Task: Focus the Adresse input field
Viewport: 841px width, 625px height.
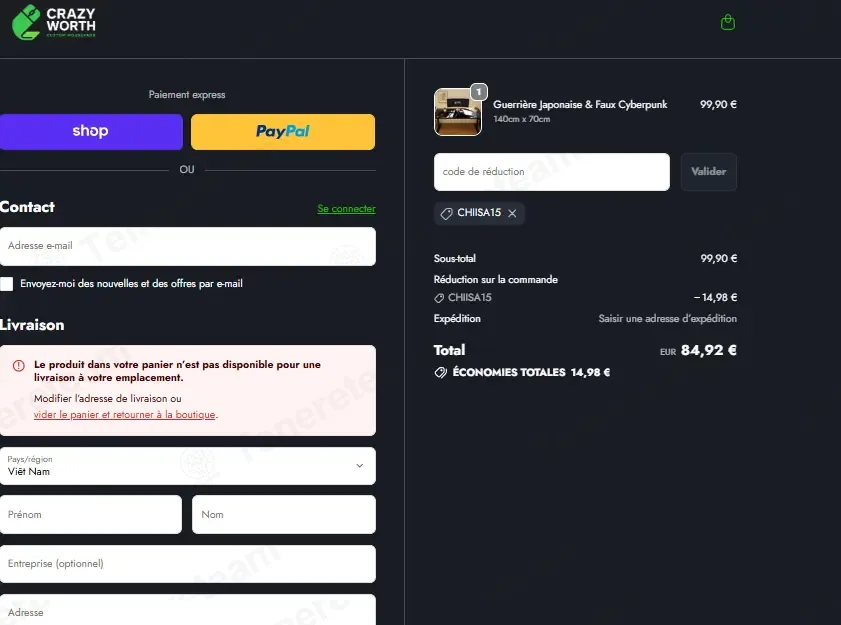Action: 188,610
